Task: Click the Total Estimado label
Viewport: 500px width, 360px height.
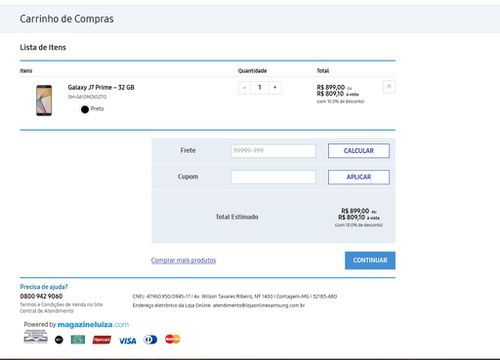Action: [x=237, y=217]
